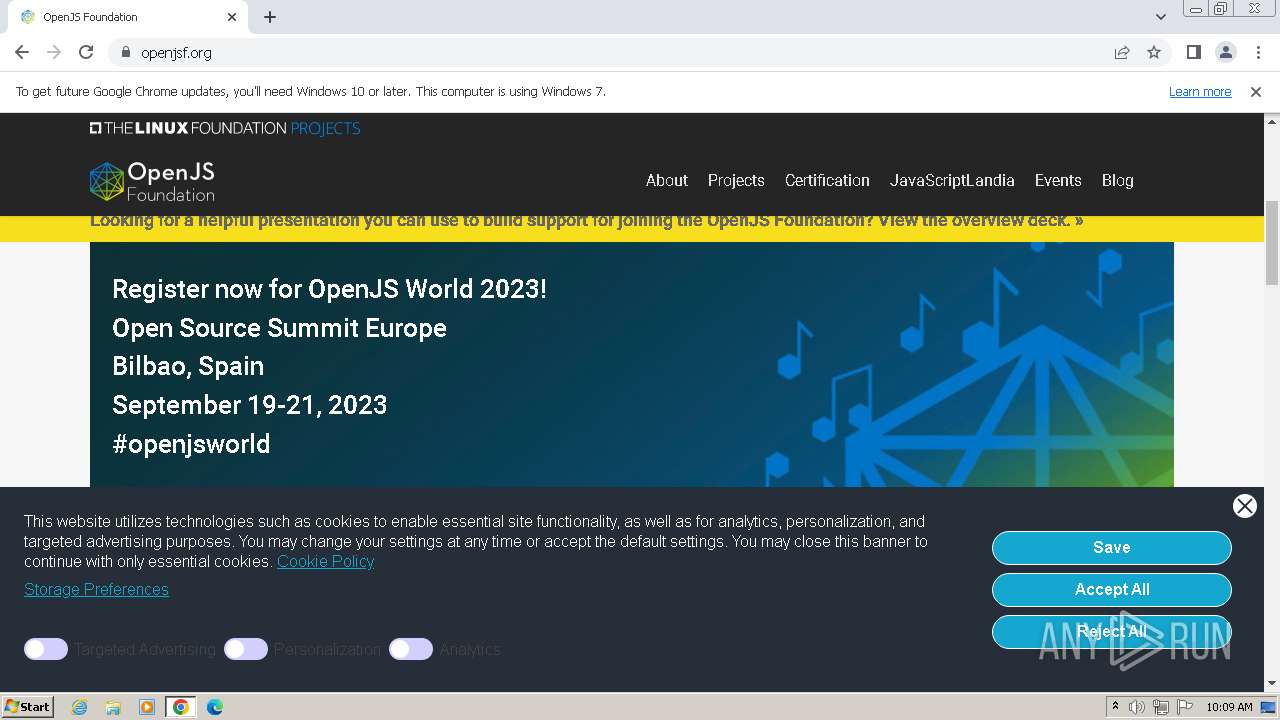Toggle the Analytics switch

click(x=411, y=649)
